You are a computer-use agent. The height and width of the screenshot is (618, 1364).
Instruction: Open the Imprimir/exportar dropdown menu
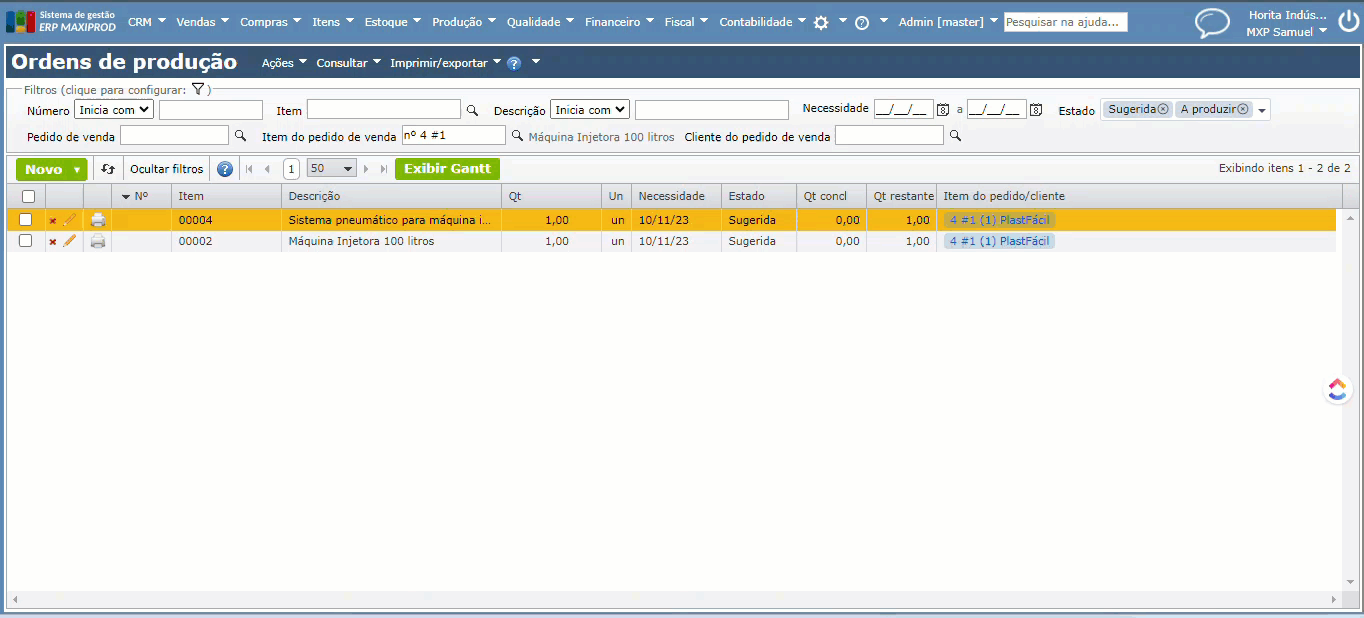point(445,63)
